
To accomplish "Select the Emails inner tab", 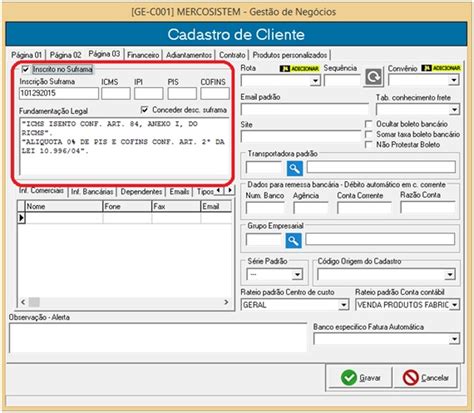I will click(x=179, y=192).
